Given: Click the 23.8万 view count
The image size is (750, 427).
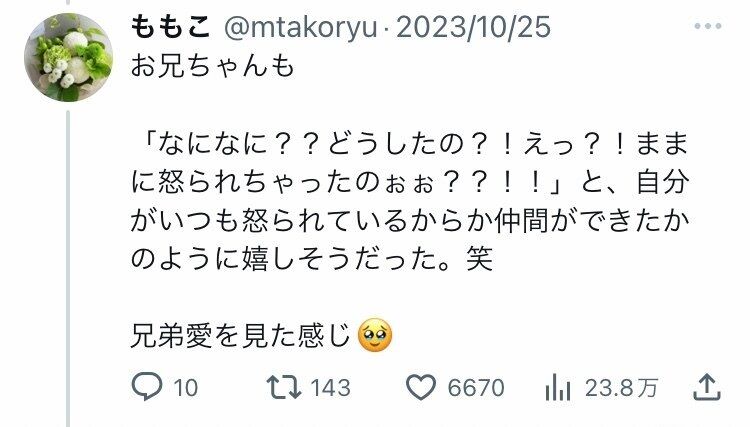Looking at the screenshot, I should click(x=621, y=388).
